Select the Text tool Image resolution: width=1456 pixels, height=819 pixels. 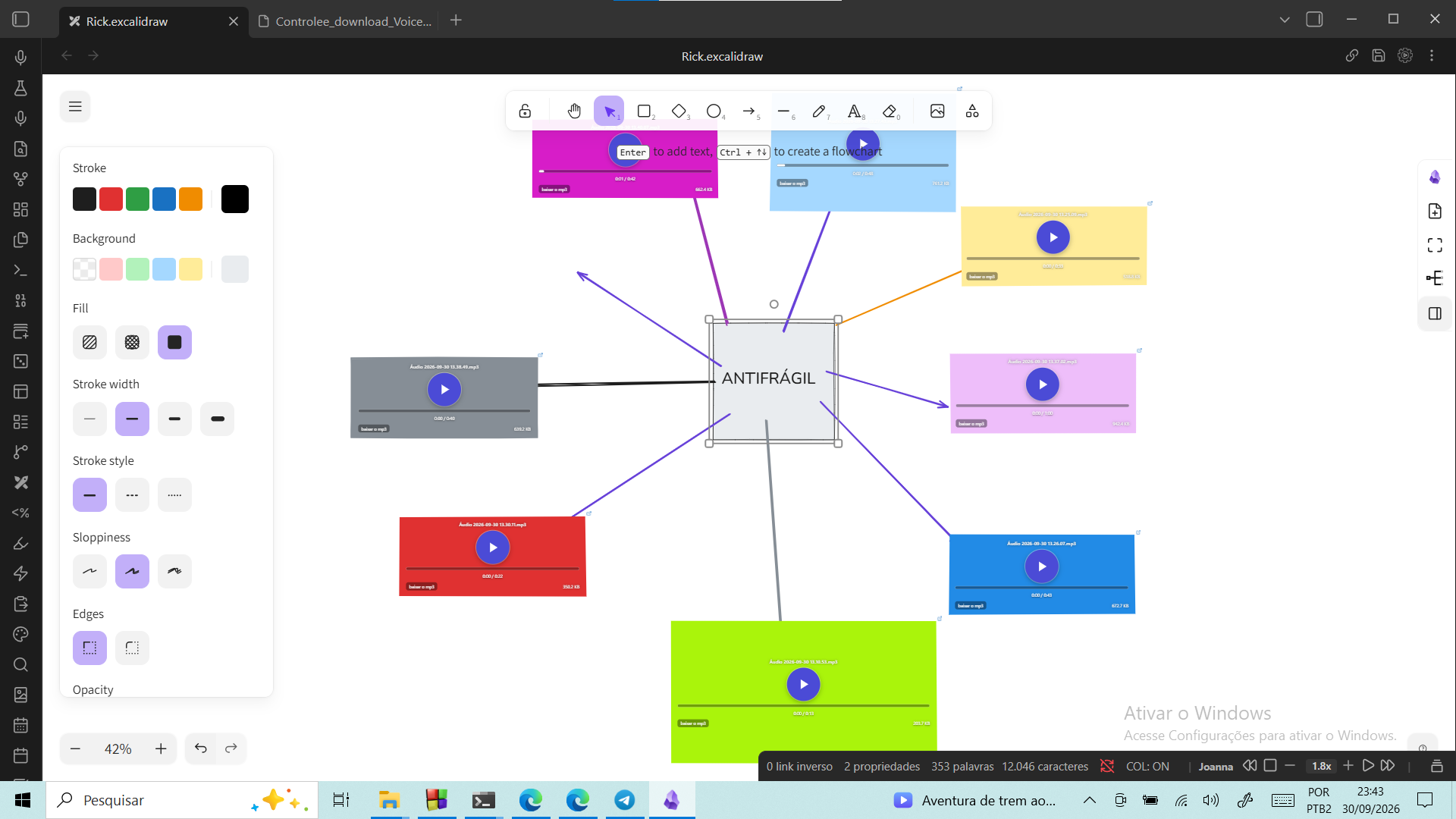pos(855,111)
